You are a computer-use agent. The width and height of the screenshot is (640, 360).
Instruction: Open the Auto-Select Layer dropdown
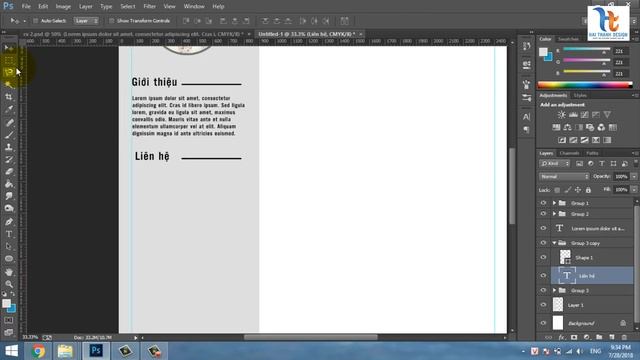point(86,20)
